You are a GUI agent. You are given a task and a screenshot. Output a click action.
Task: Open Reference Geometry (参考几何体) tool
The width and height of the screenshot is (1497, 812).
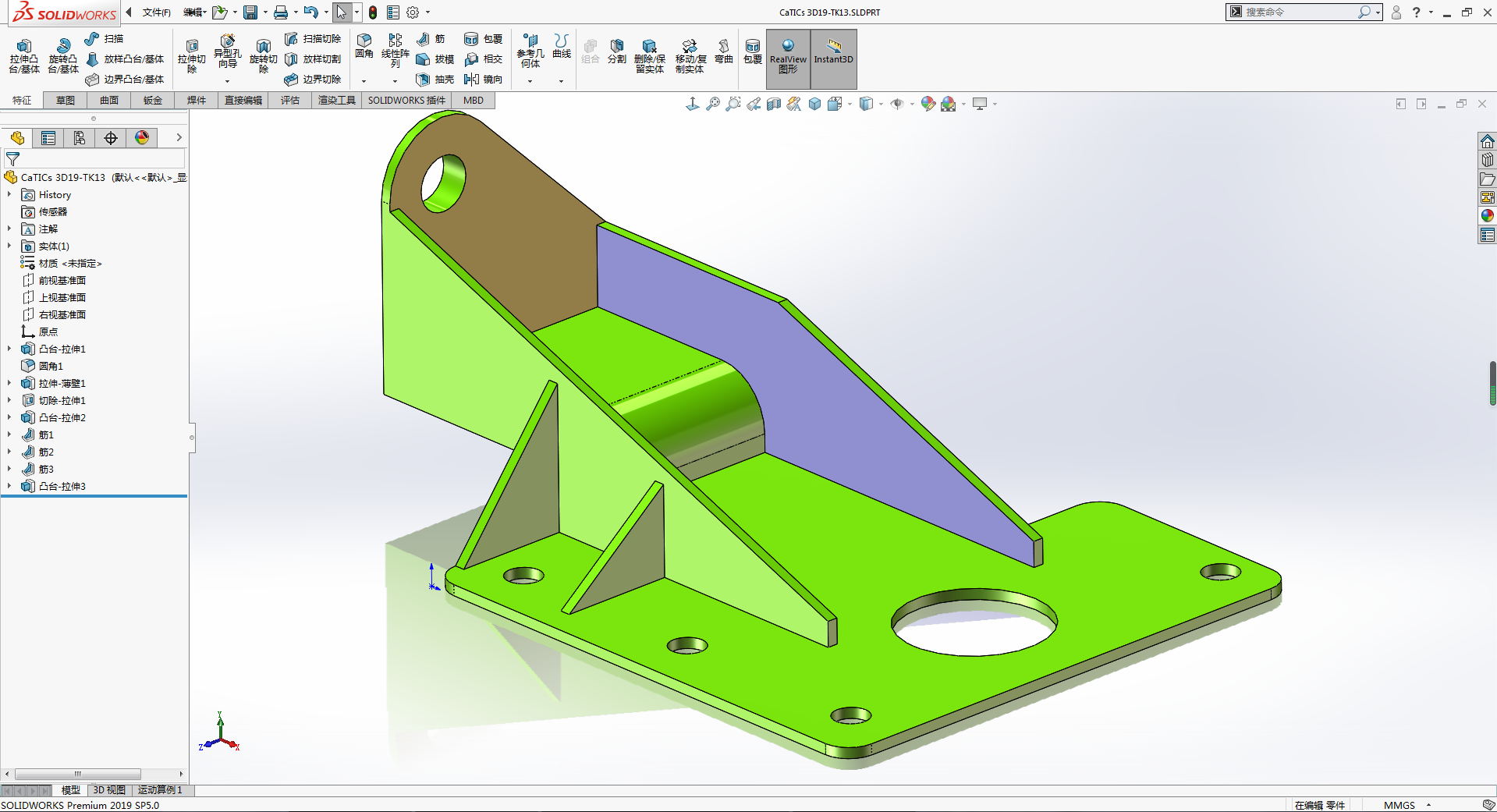[530, 51]
